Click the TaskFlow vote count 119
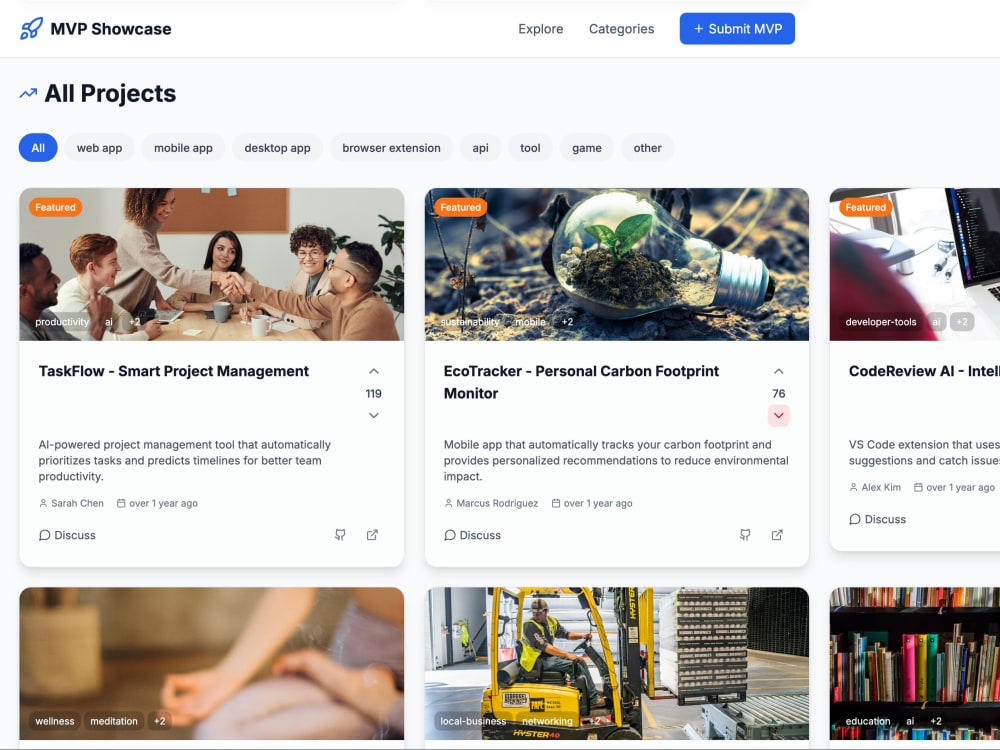The width and height of the screenshot is (1000, 750). pyautogui.click(x=374, y=393)
